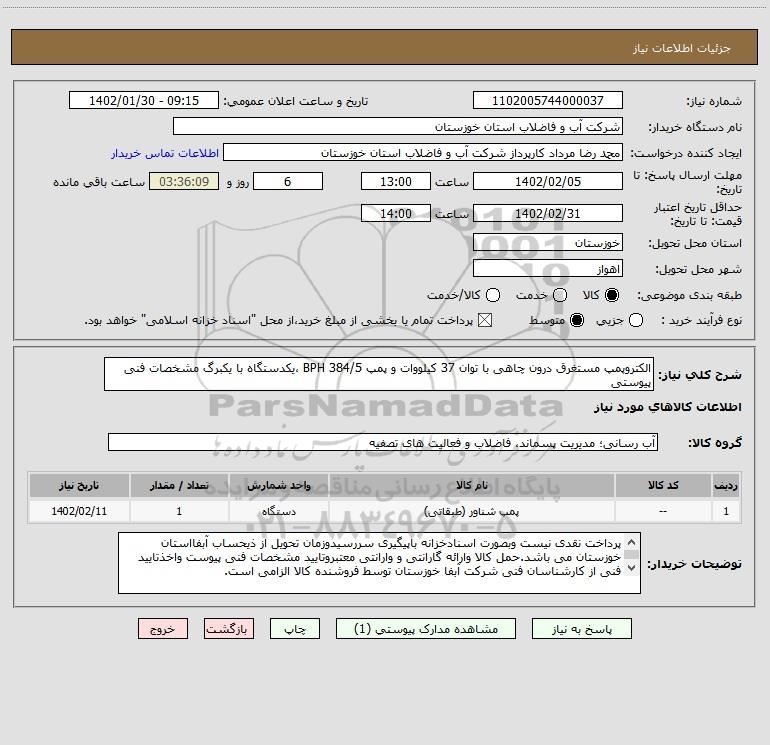Click buyer organization name field

pyautogui.click(x=398, y=127)
